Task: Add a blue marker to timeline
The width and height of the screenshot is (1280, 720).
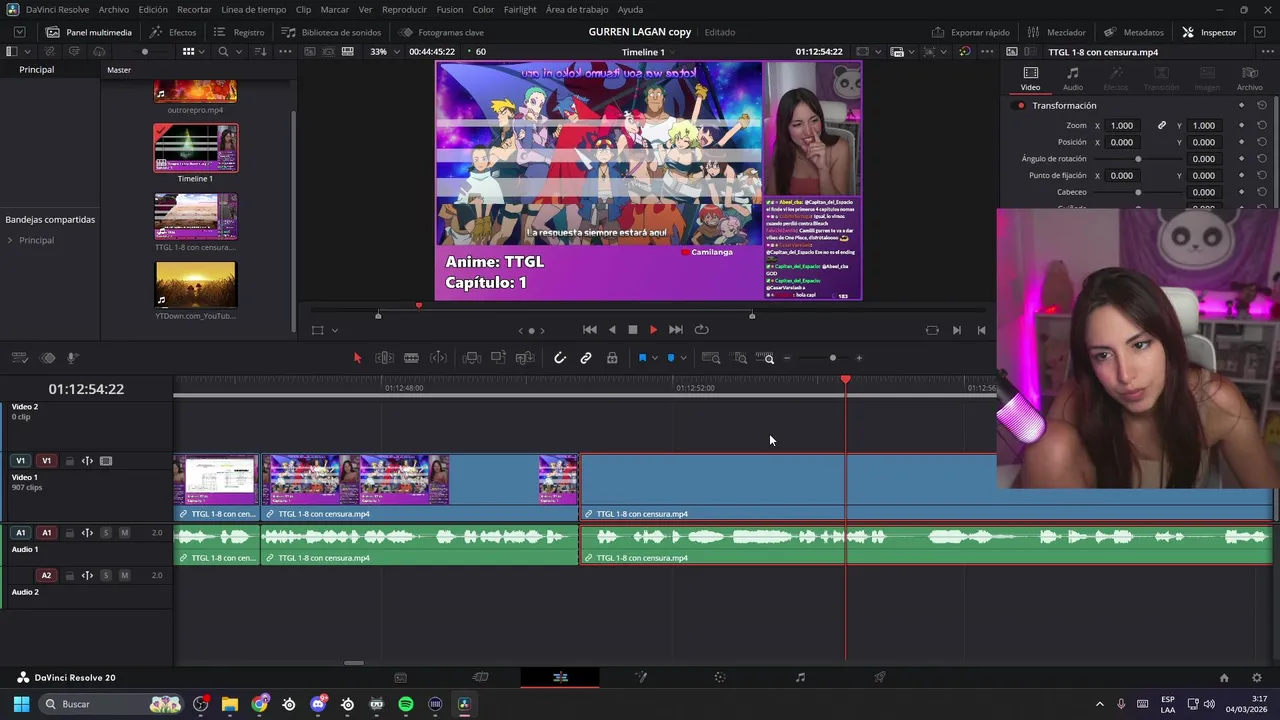Action: [671, 358]
